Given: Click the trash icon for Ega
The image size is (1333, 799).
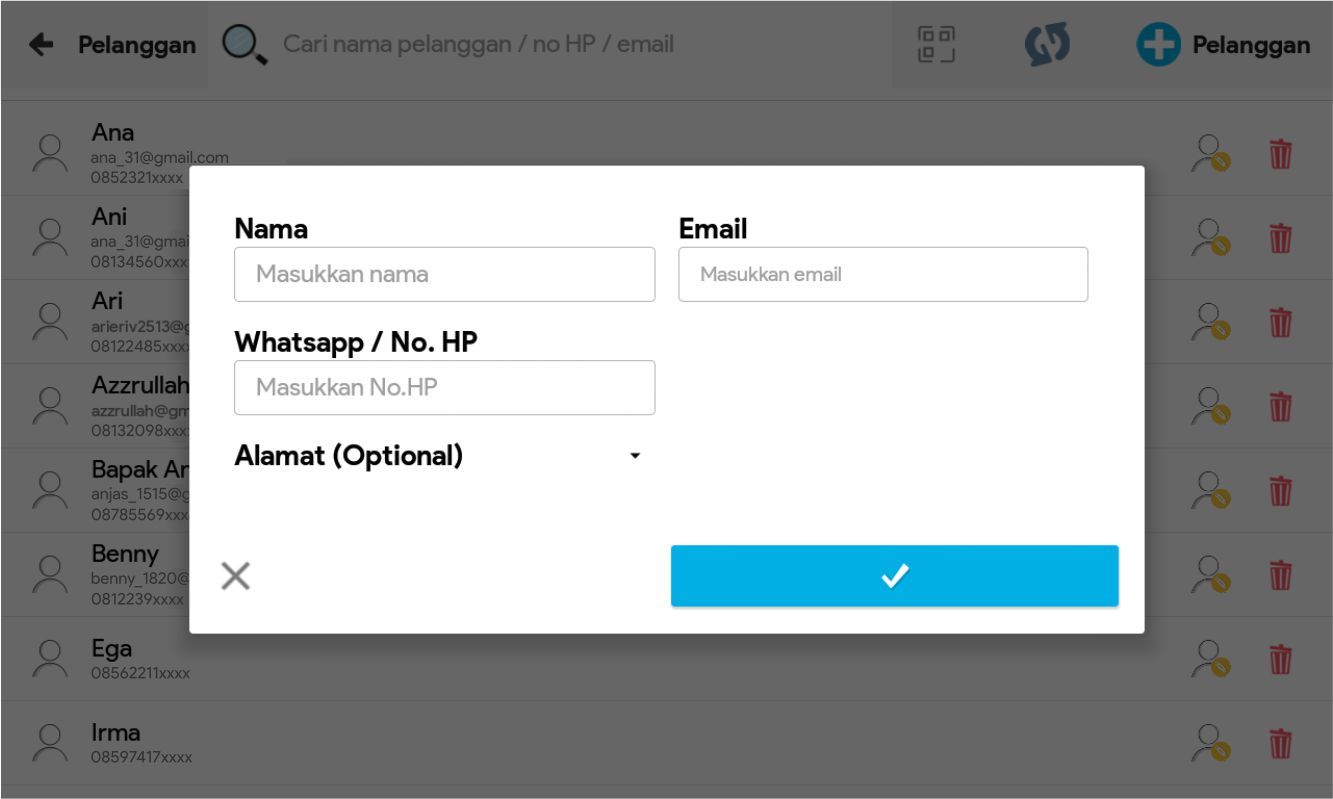Looking at the screenshot, I should (x=1280, y=659).
